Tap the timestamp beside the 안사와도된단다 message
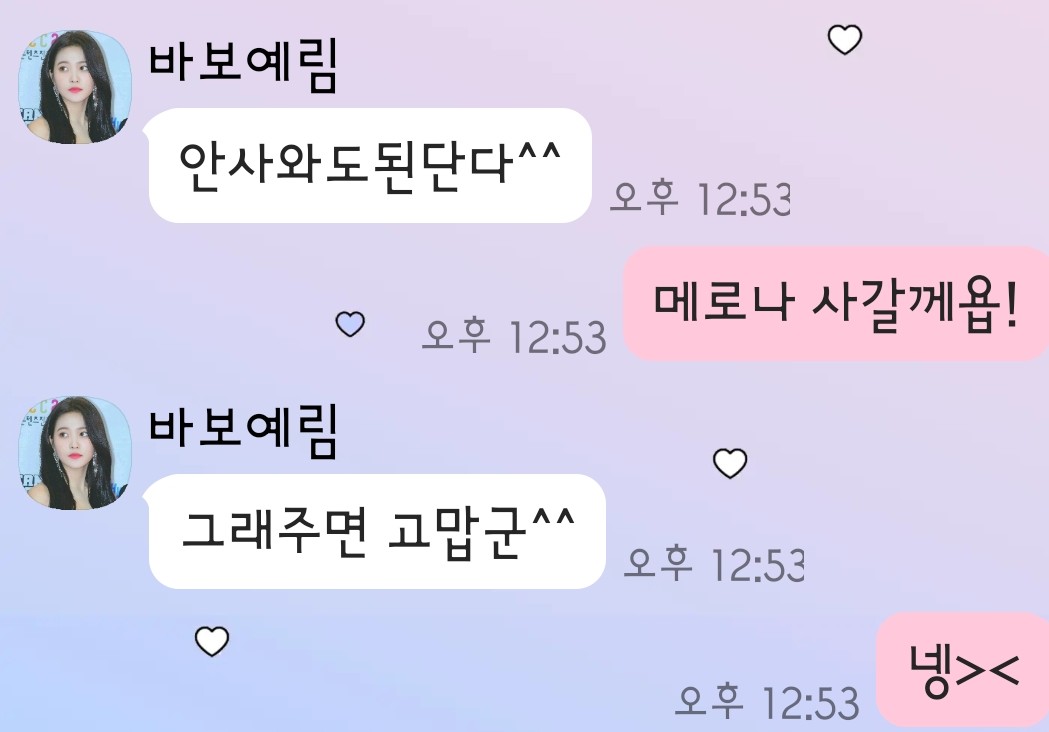Screen dimensions: 1049x732 tap(700, 199)
